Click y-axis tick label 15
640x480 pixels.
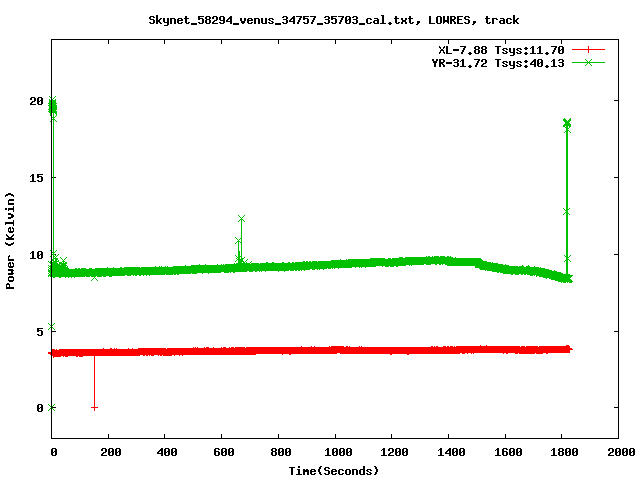pos(36,178)
